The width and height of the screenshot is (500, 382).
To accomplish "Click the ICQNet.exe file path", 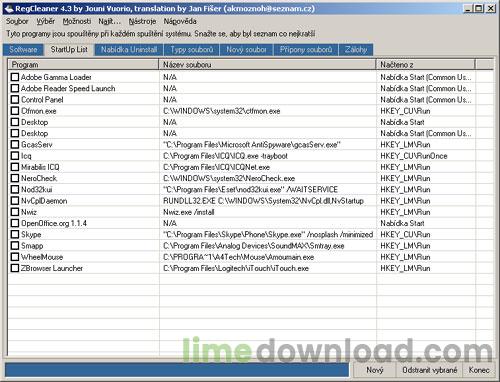I will tap(216, 167).
